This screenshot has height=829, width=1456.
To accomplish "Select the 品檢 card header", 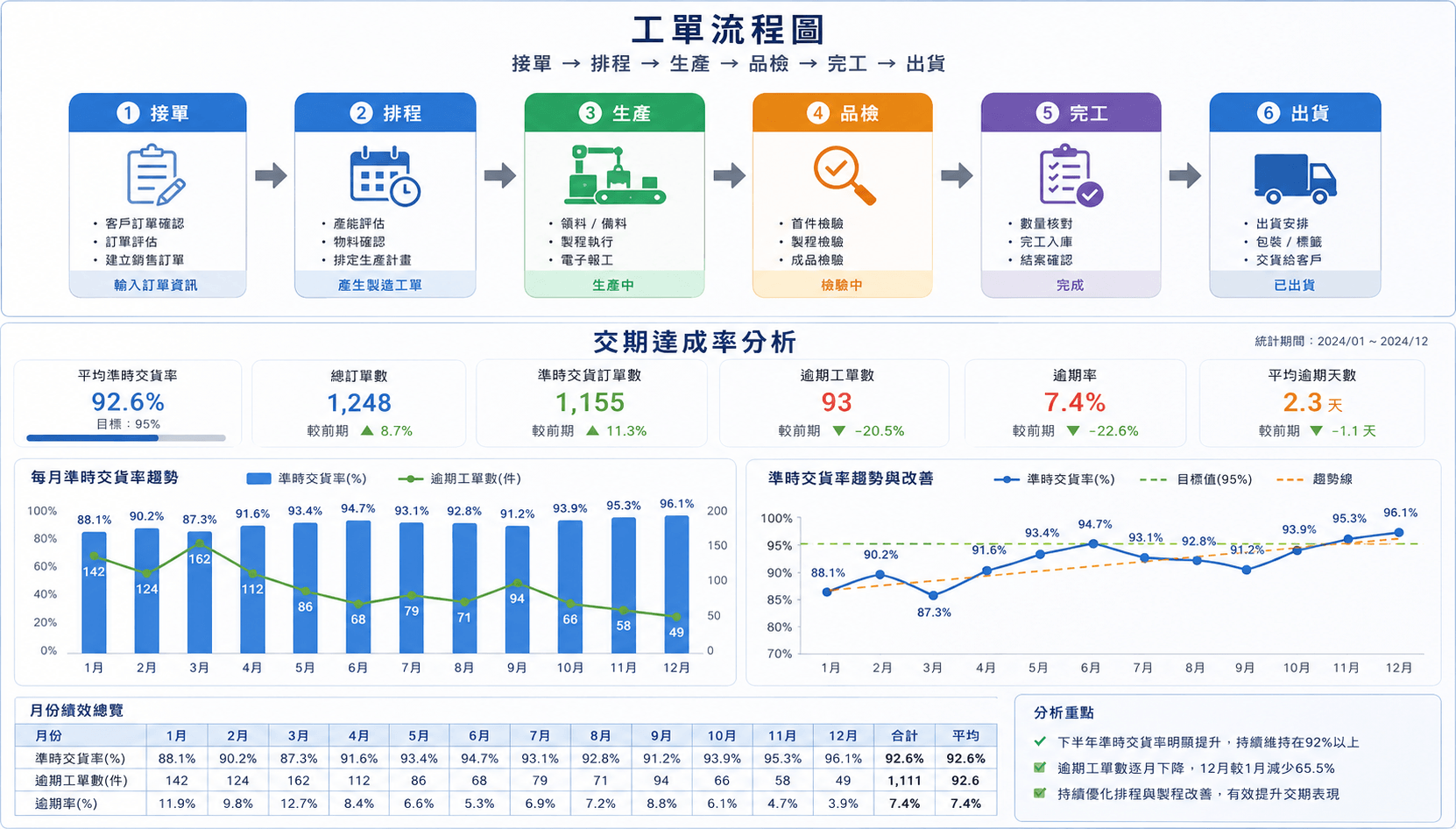I will point(843,113).
